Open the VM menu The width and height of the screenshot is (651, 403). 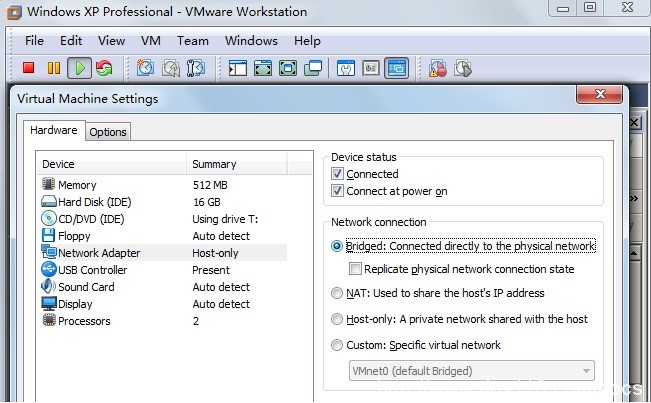click(x=151, y=41)
